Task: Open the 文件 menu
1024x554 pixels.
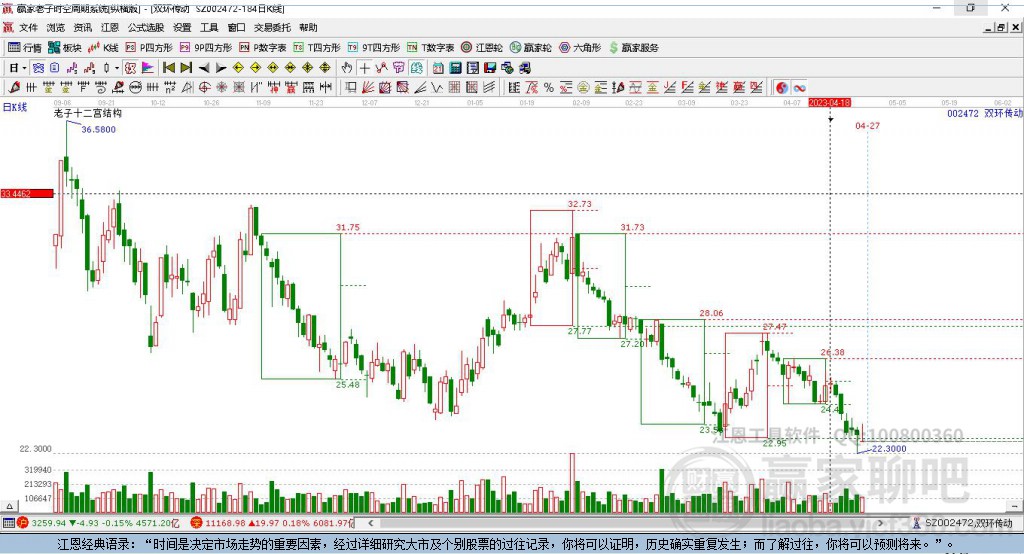Action: click(28, 27)
